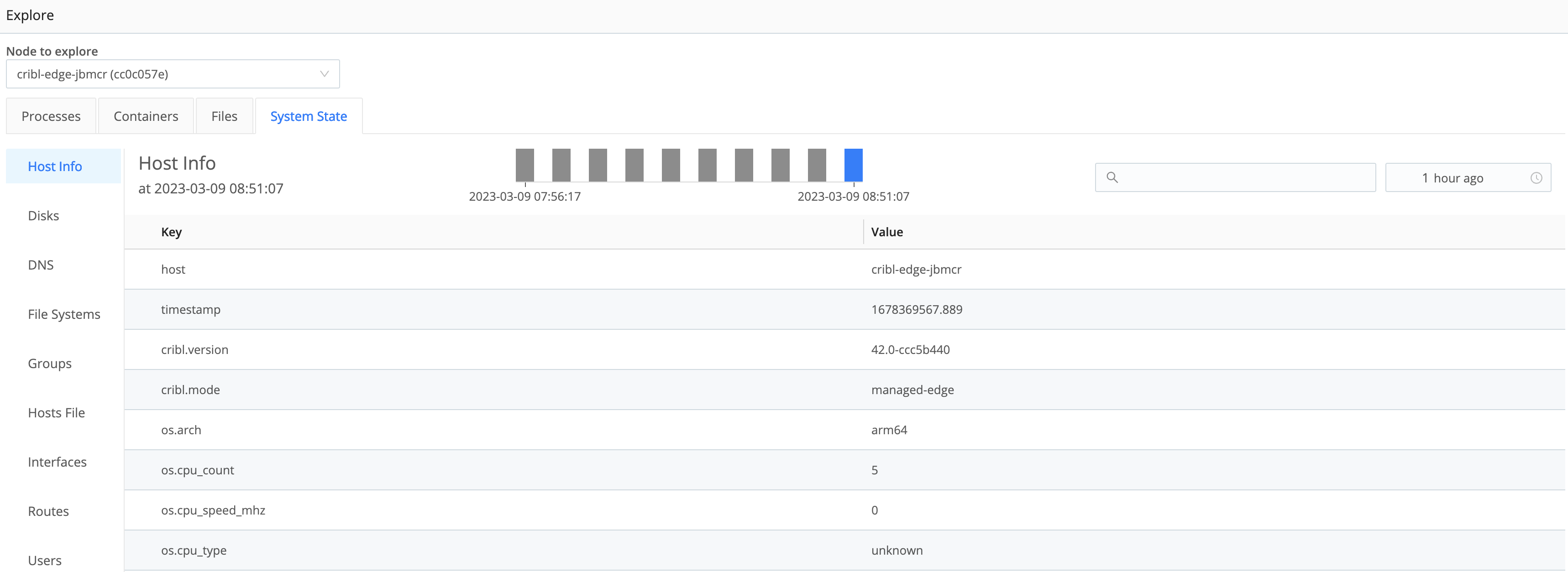Switch to the Processes tab

tap(51, 115)
